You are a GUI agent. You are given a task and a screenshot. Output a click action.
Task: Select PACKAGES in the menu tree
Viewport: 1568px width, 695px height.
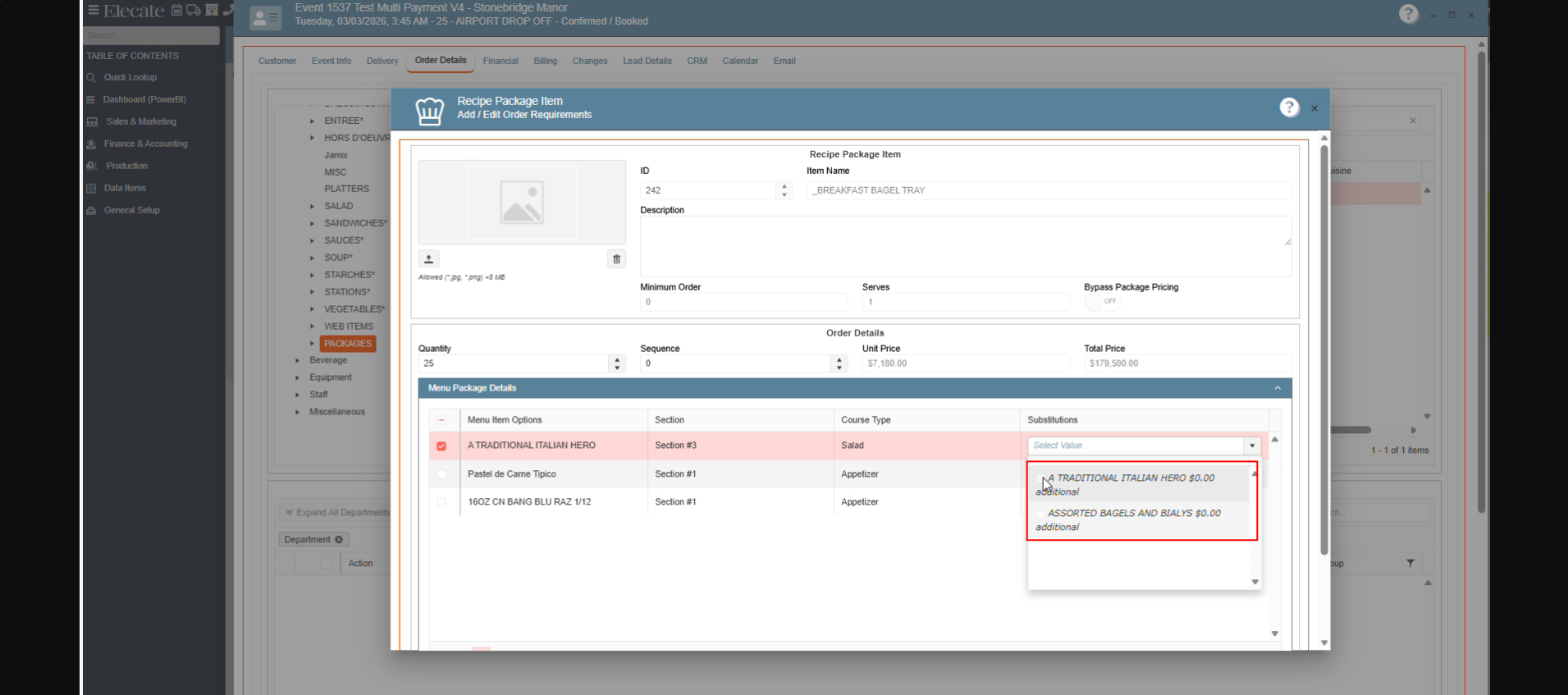348,344
